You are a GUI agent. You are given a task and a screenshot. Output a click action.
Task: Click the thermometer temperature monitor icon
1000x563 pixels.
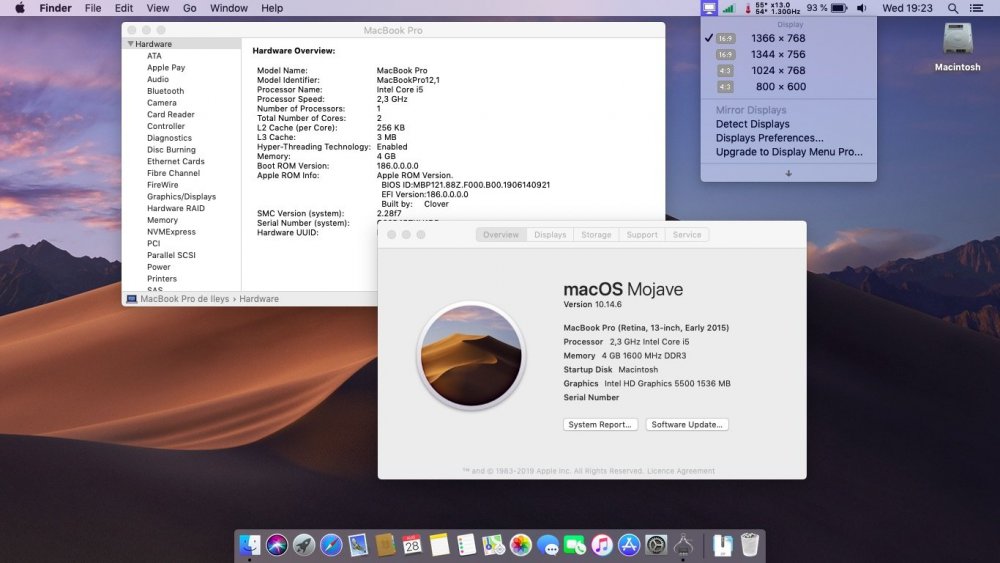(x=748, y=8)
